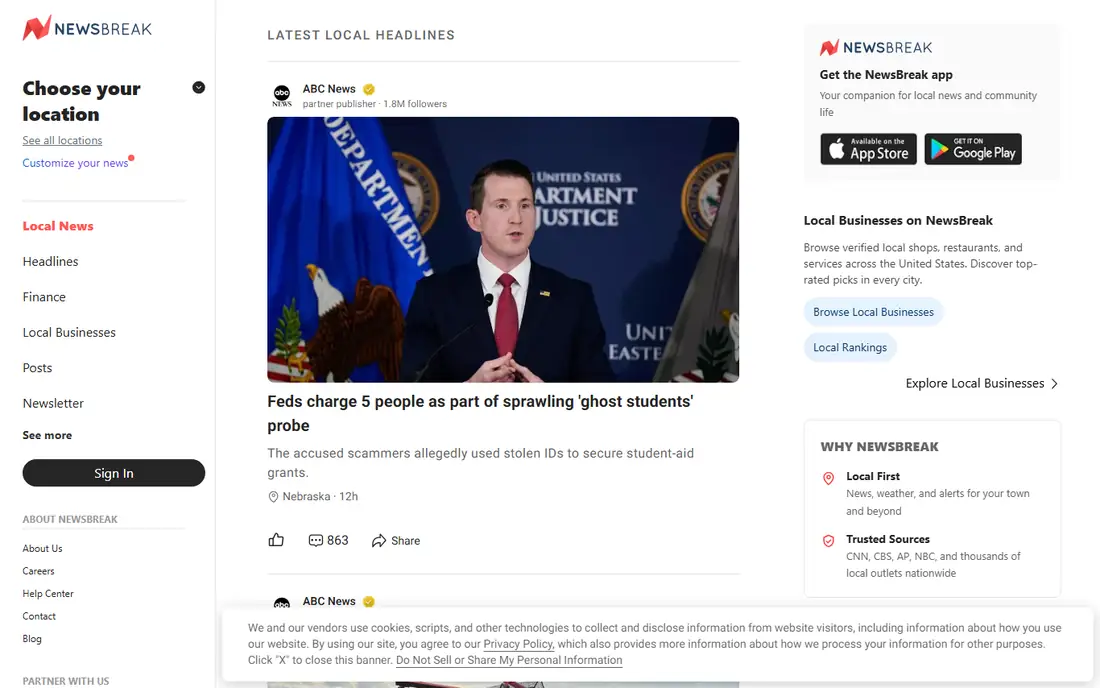The height and width of the screenshot is (688, 1100).
Task: Go to Posts section
Action: click(37, 367)
